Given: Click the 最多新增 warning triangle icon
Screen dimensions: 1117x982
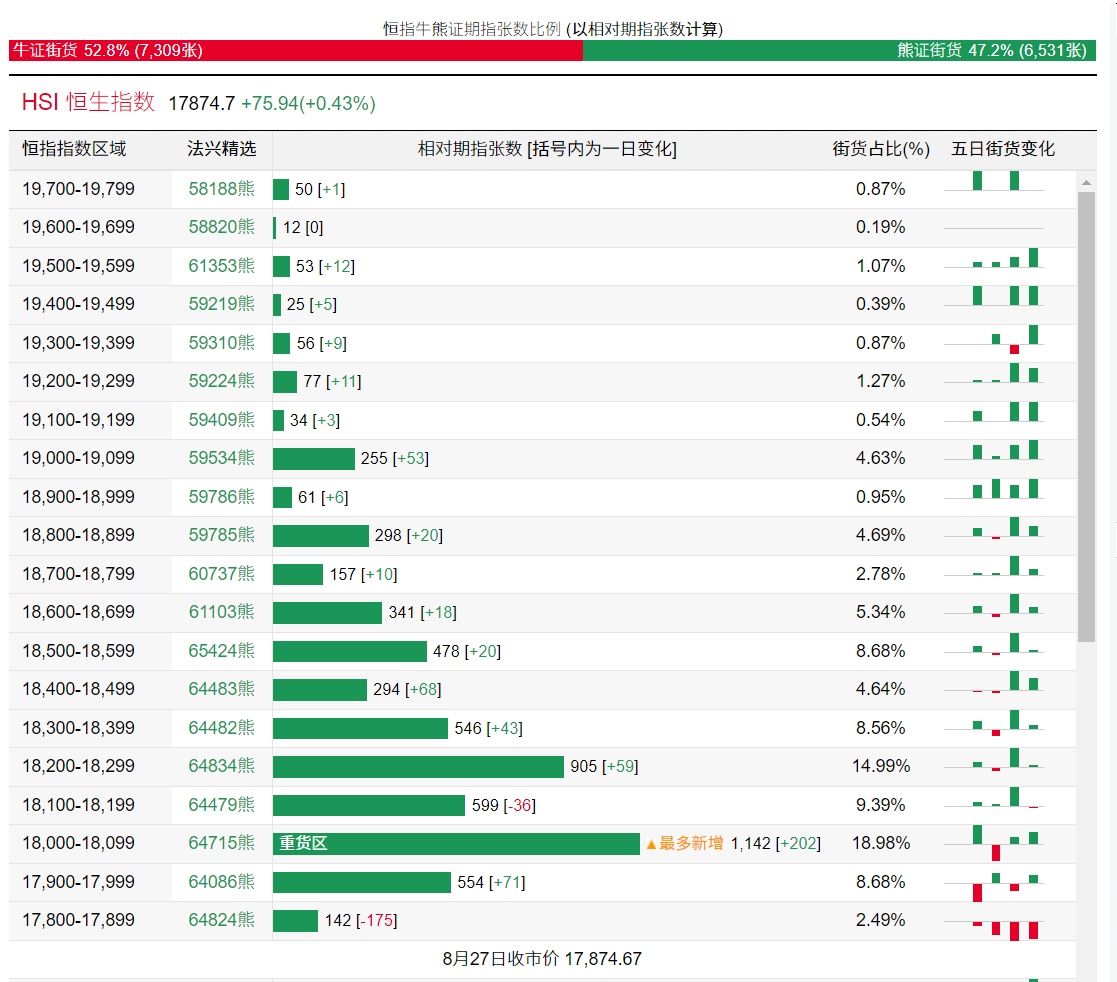Looking at the screenshot, I should point(651,844).
